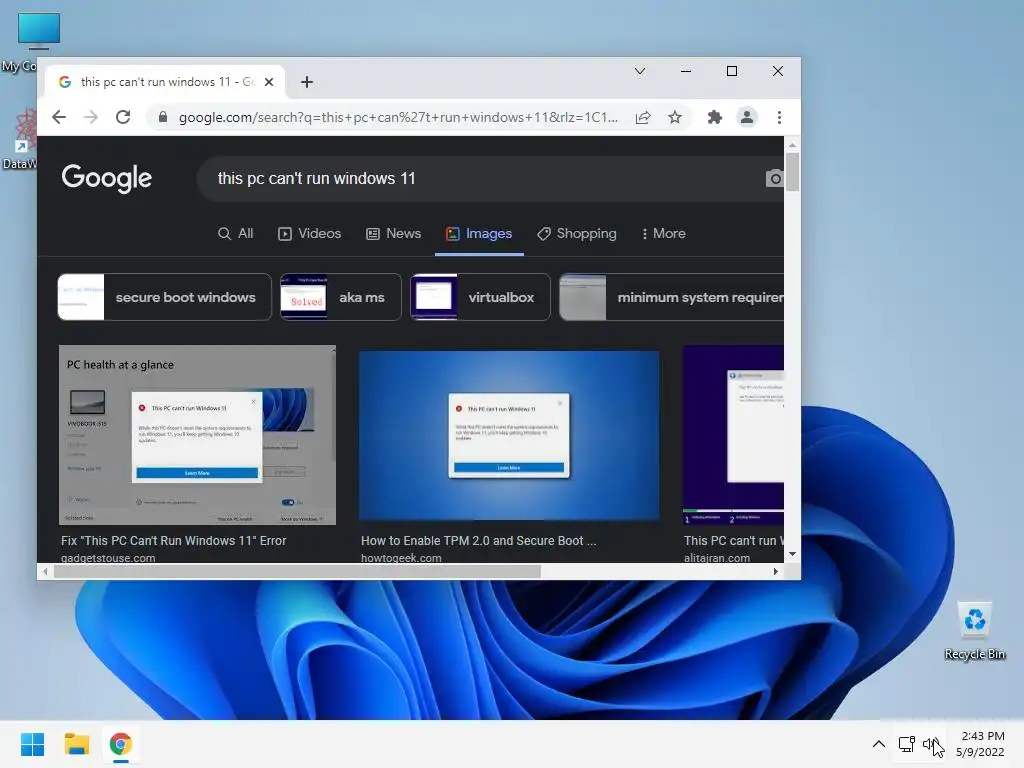
Task: Switch to the Videos search tab
Action: [310, 233]
